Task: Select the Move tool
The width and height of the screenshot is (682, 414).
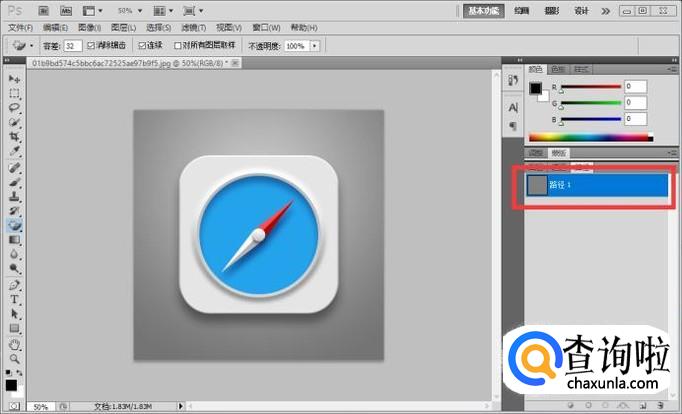Action: coord(14,79)
